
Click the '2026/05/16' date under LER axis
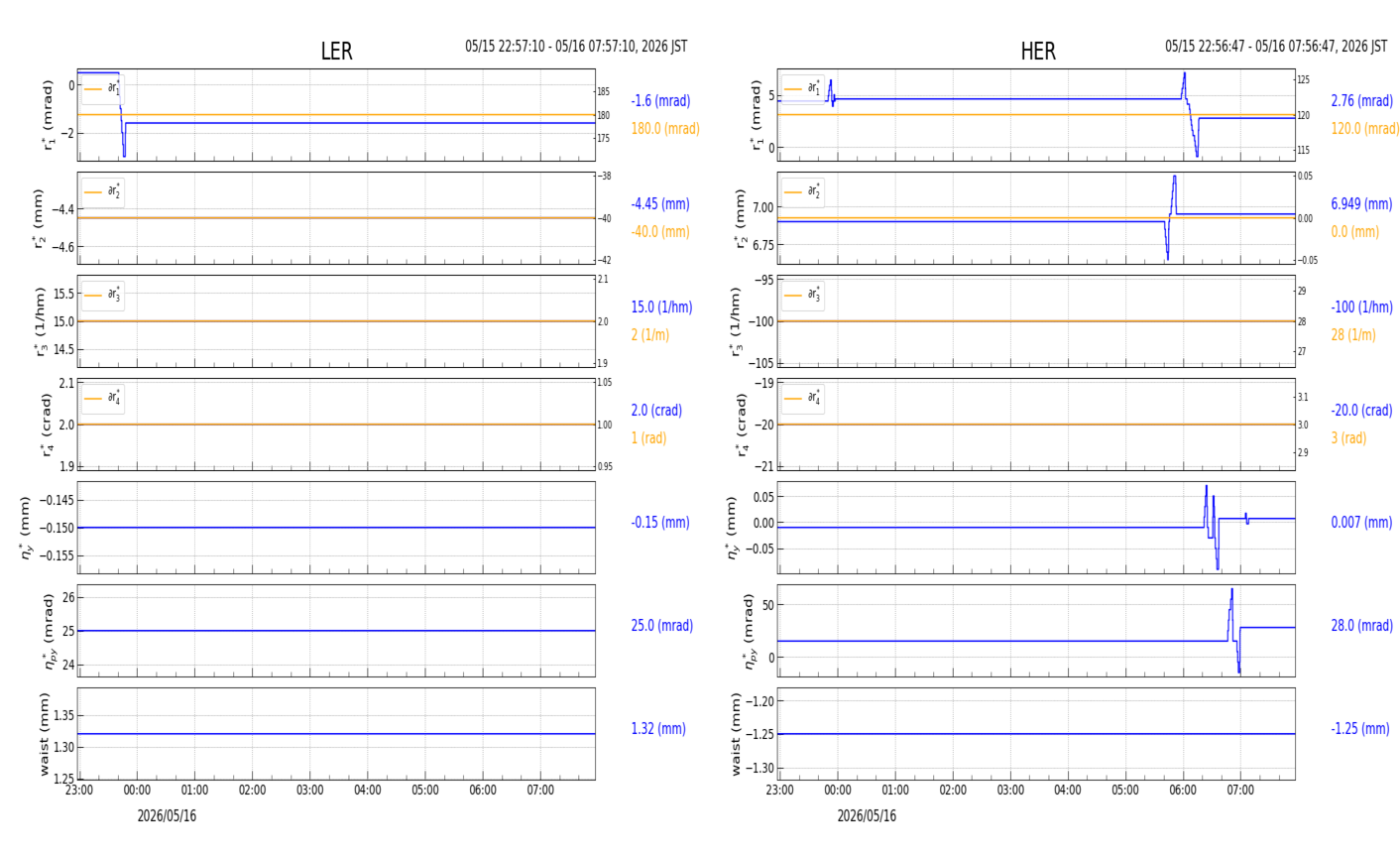point(167,816)
